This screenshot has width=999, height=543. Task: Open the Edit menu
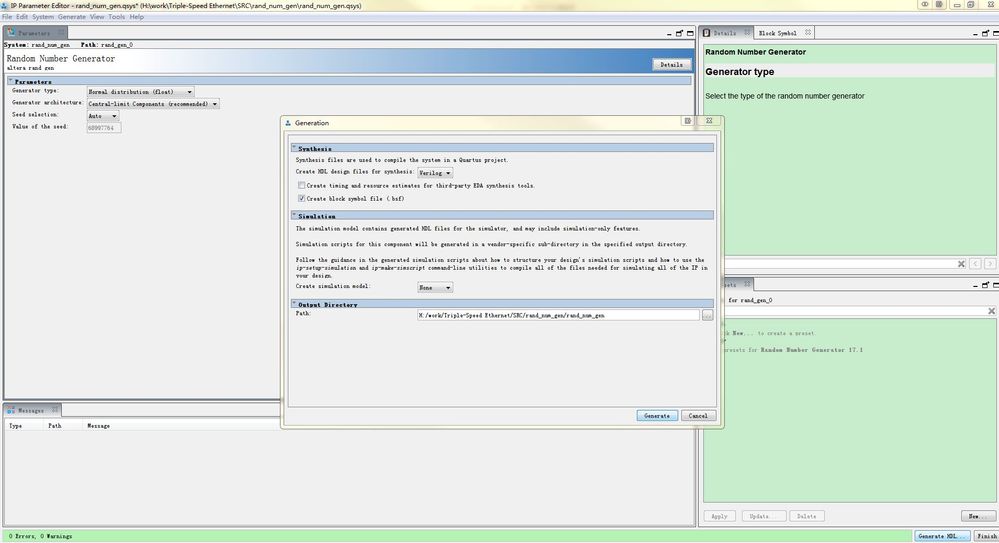(22, 17)
